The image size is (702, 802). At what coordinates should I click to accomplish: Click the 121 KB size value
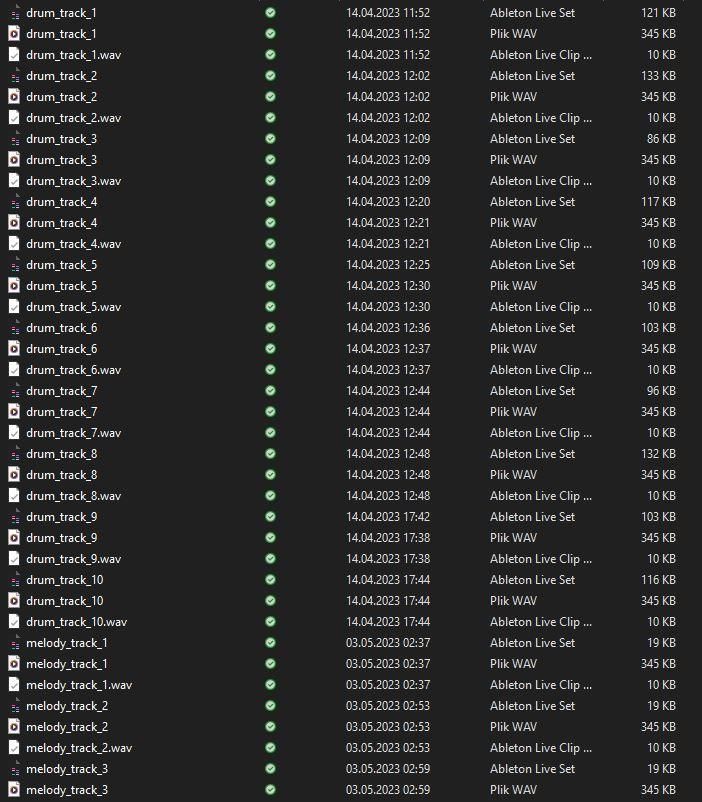click(x=658, y=13)
